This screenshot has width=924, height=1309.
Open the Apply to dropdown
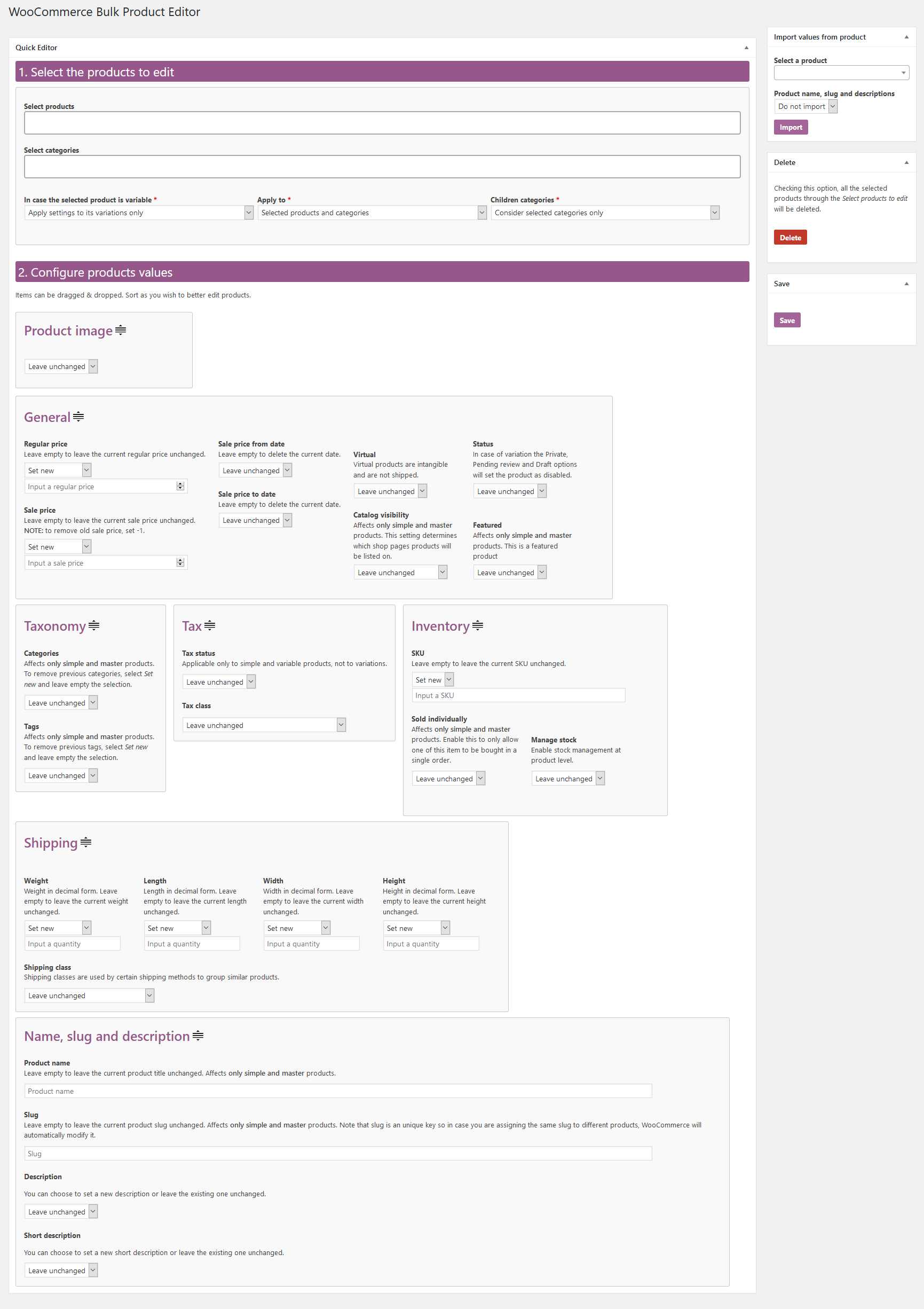pyautogui.click(x=372, y=213)
